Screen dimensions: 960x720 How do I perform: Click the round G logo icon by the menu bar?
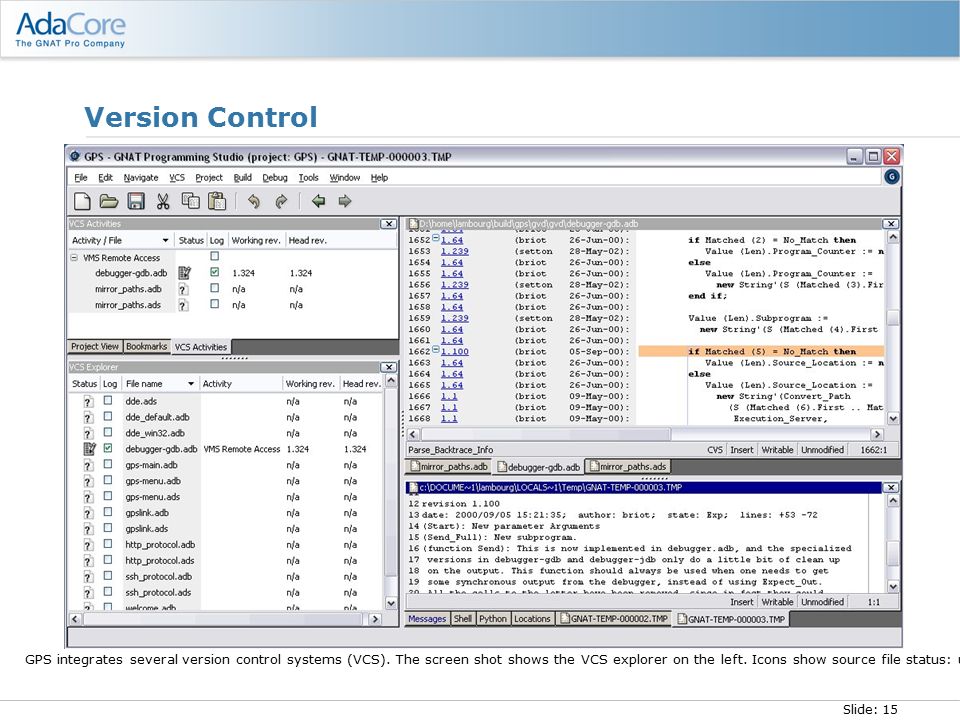click(x=891, y=177)
